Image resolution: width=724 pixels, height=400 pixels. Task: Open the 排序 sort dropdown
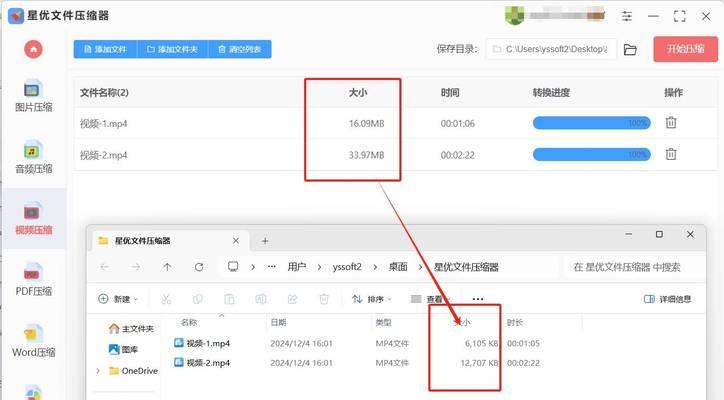pyautogui.click(x=372, y=299)
